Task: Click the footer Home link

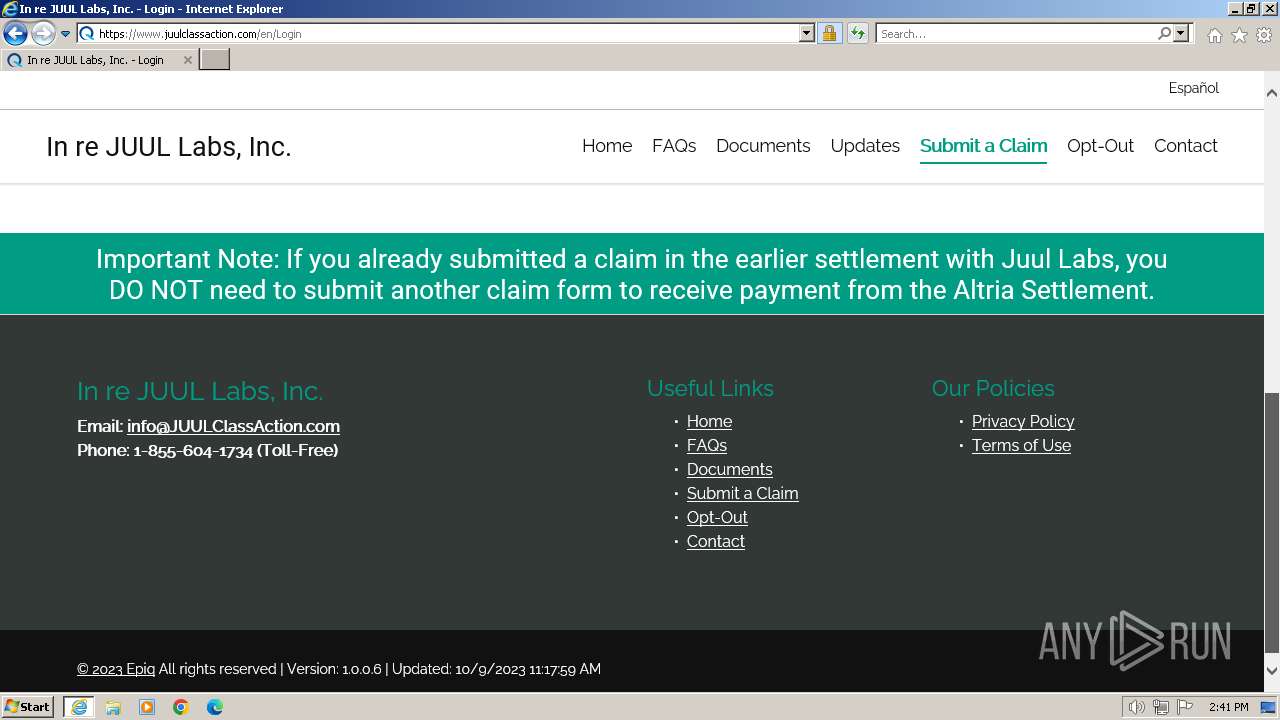Action: coord(709,421)
